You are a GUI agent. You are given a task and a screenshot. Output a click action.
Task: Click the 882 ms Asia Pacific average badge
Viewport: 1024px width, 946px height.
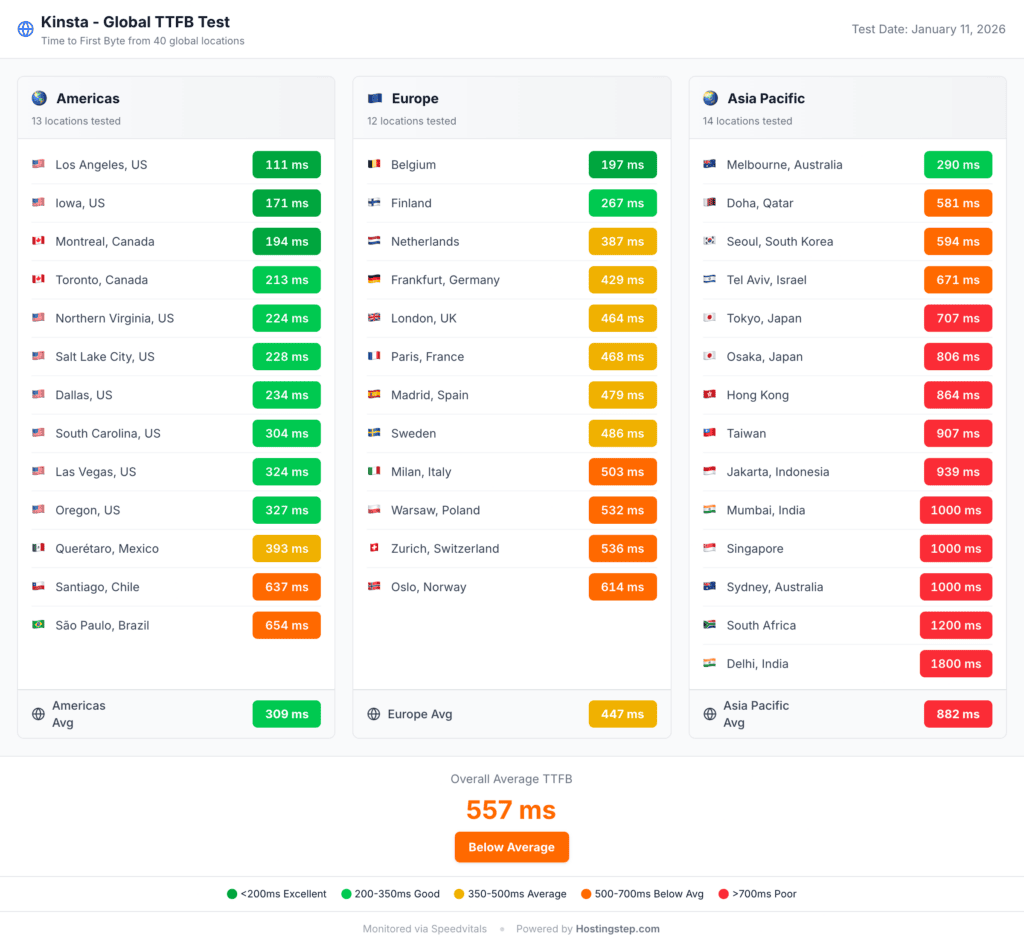957,714
